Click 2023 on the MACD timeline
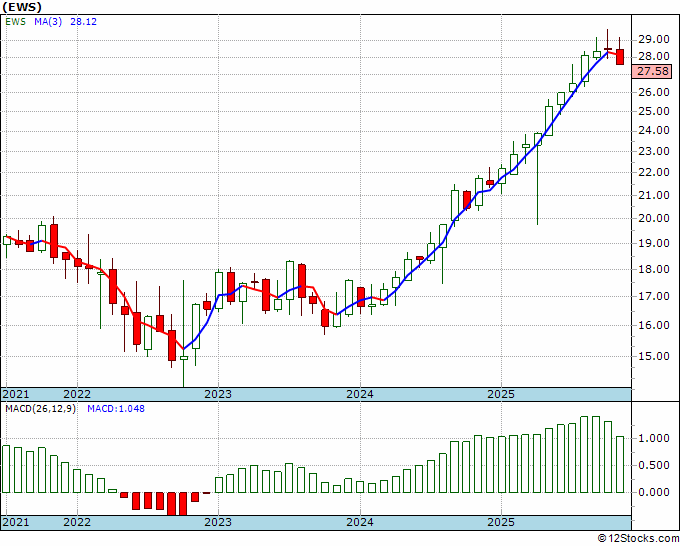The height and width of the screenshot is (546, 680). pos(218,522)
